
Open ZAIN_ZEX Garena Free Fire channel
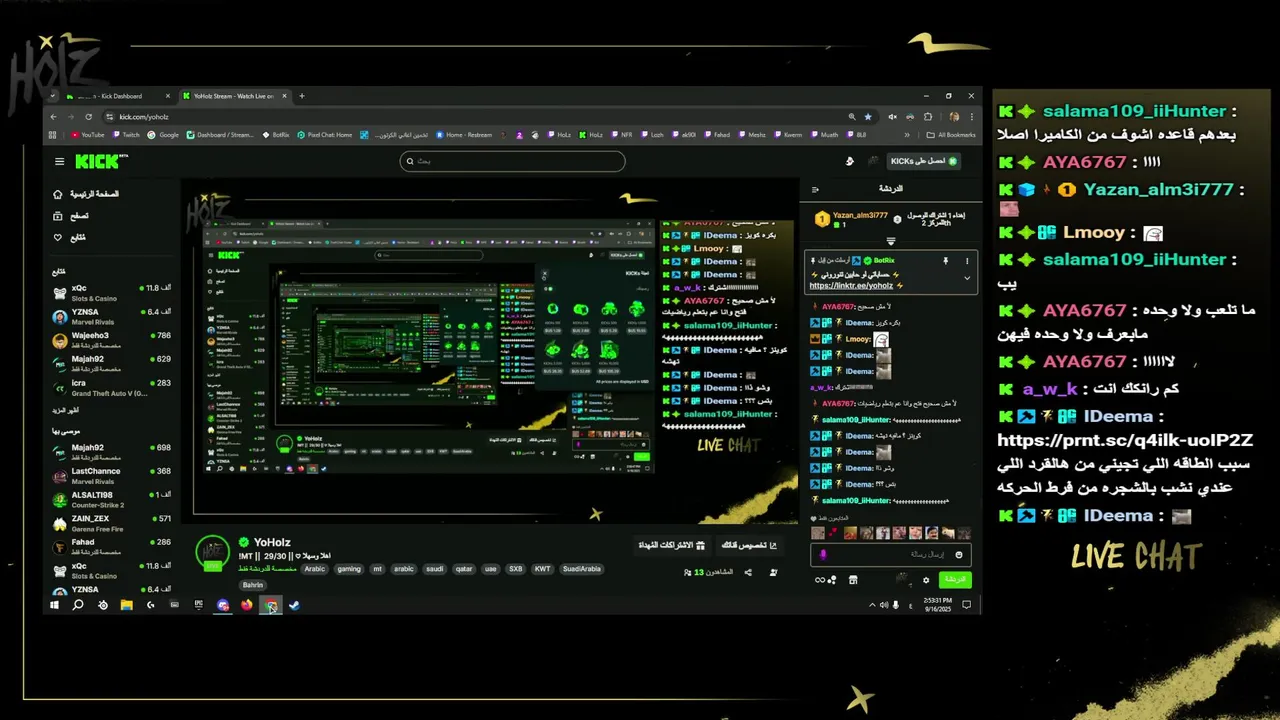click(112, 523)
